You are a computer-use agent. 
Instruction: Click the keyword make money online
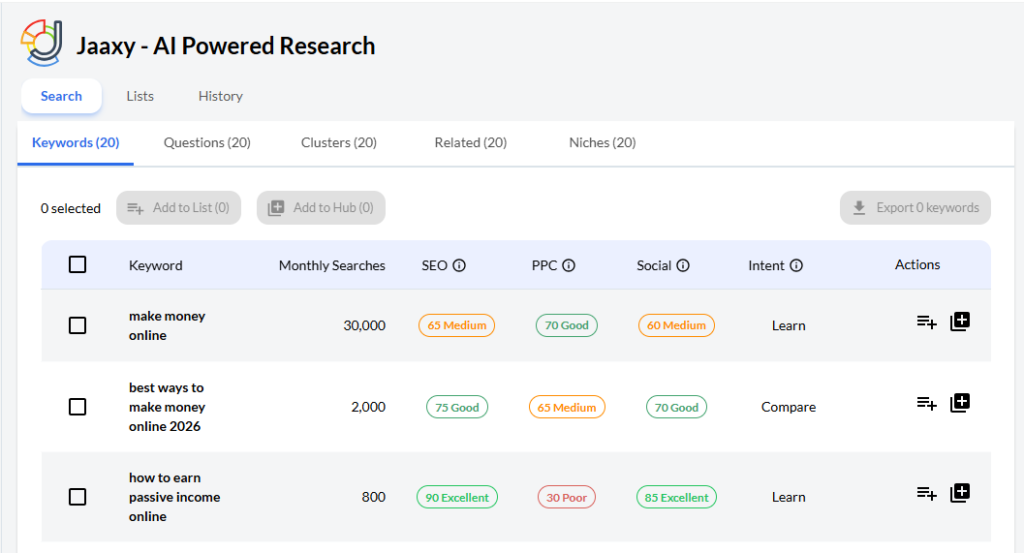167,325
